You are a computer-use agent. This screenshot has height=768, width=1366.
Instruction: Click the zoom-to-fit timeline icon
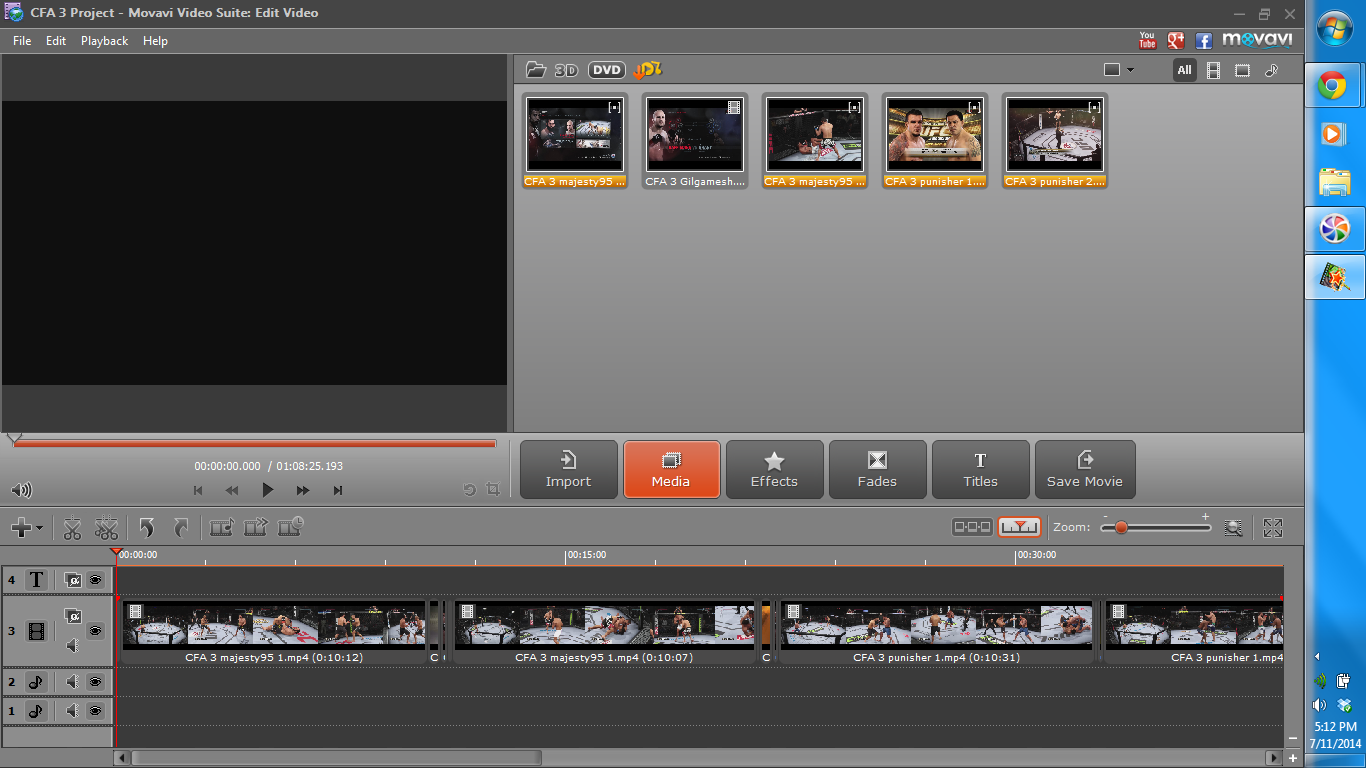pyautogui.click(x=1234, y=527)
